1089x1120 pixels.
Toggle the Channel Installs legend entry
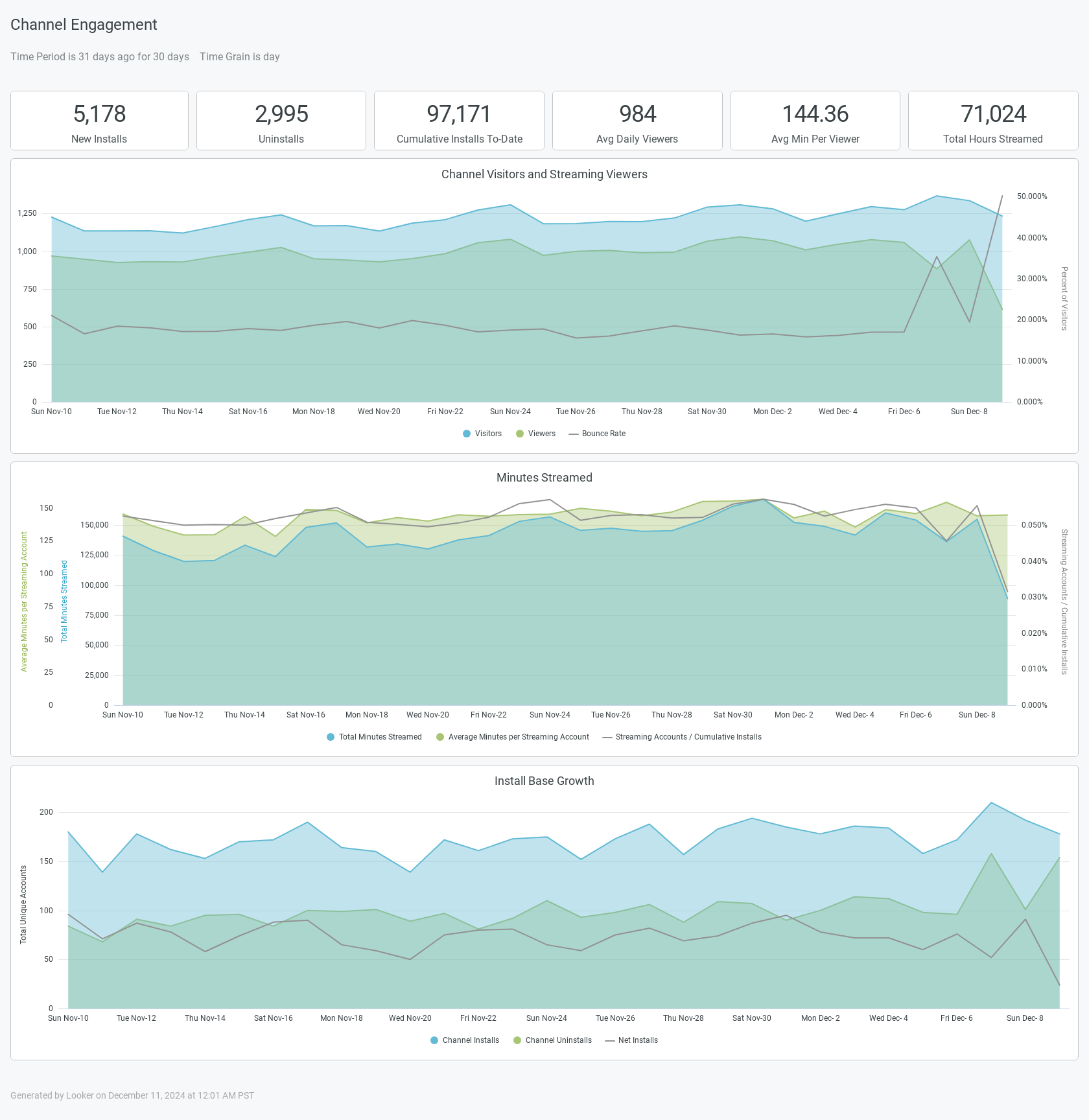[465, 1040]
